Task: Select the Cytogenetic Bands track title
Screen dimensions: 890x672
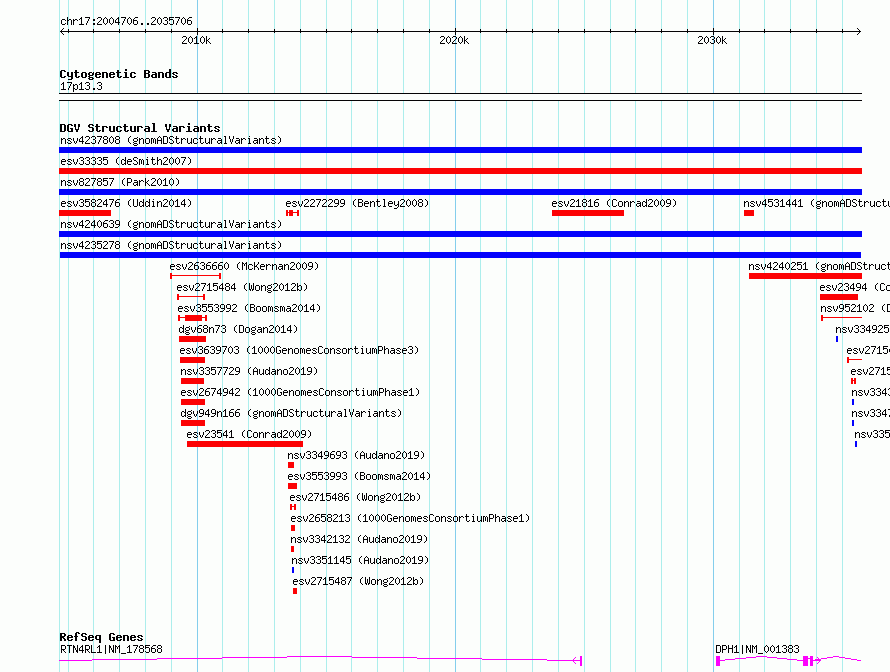Action: [x=119, y=74]
